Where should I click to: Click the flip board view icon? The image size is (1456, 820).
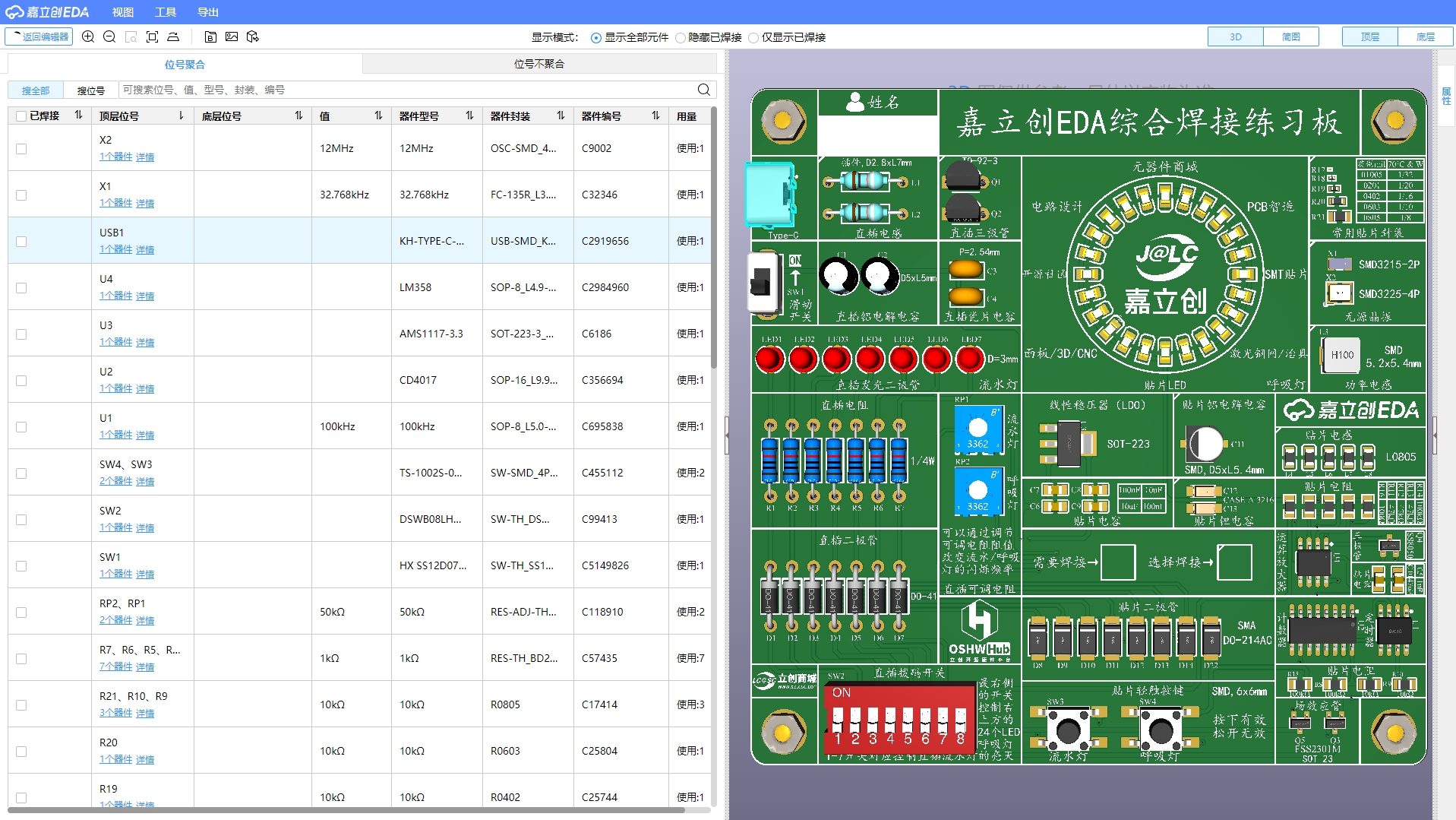(x=173, y=36)
